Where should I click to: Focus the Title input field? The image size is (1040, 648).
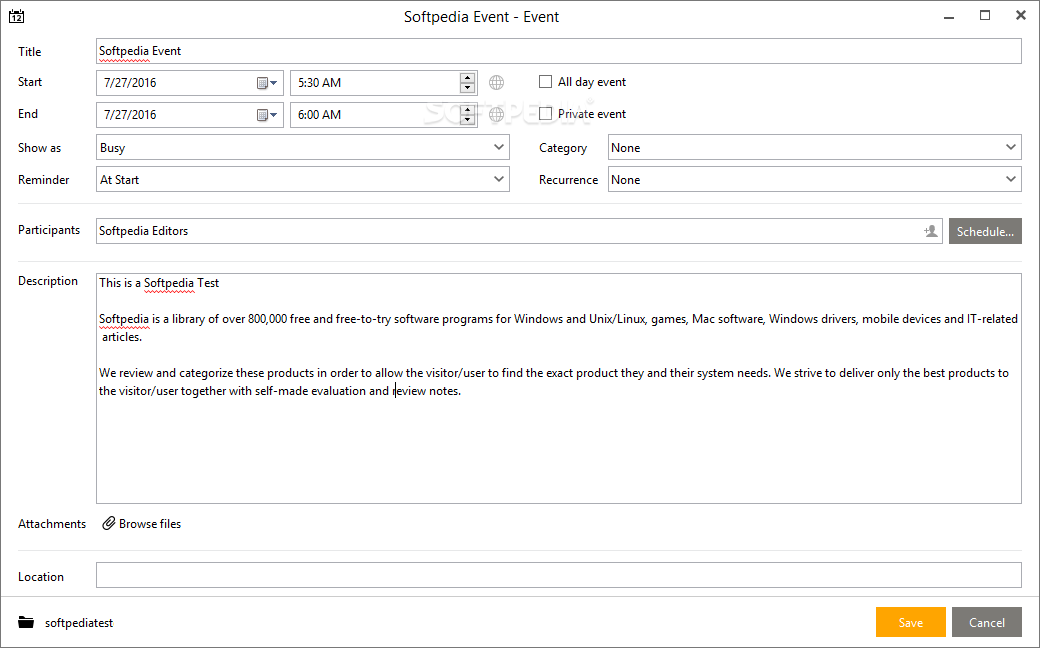pos(558,51)
